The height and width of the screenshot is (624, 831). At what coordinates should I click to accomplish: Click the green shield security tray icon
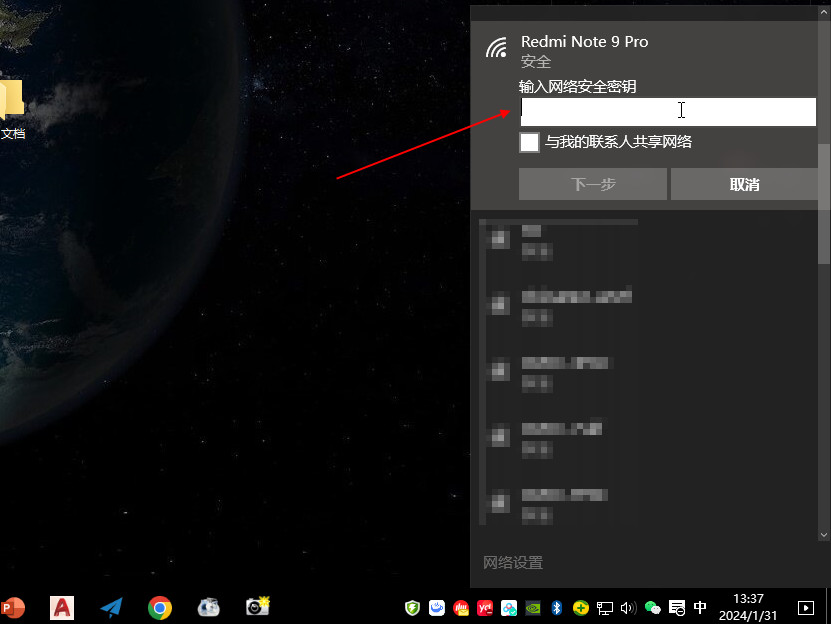[x=412, y=607]
